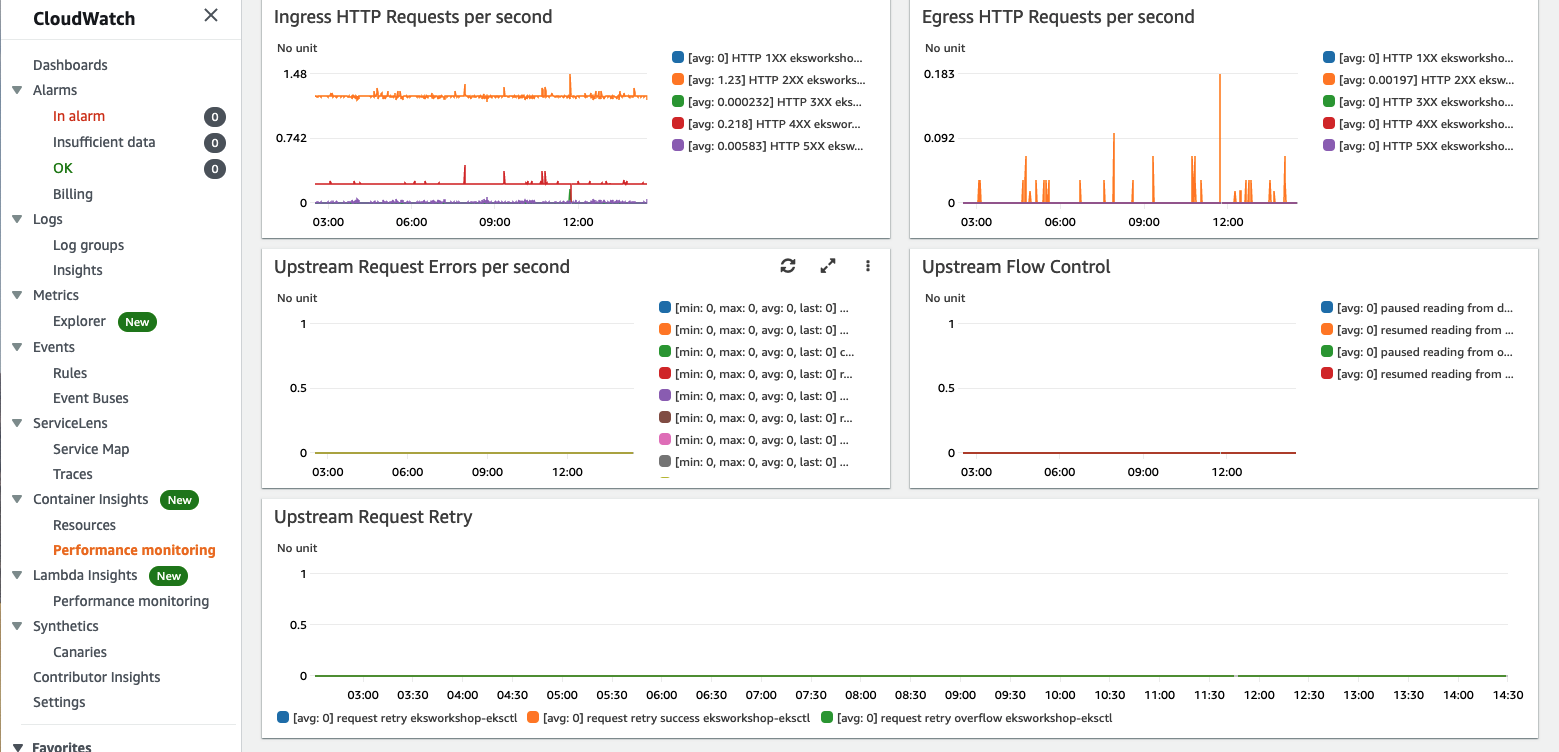Toggle Egress HTTP 2XX orange legend swatch

1329,80
